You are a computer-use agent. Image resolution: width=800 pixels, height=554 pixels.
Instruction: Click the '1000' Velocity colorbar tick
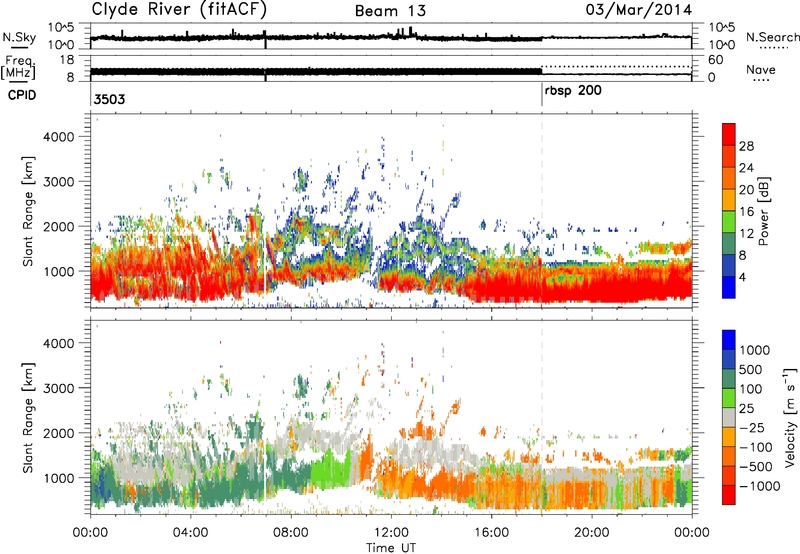click(x=755, y=350)
